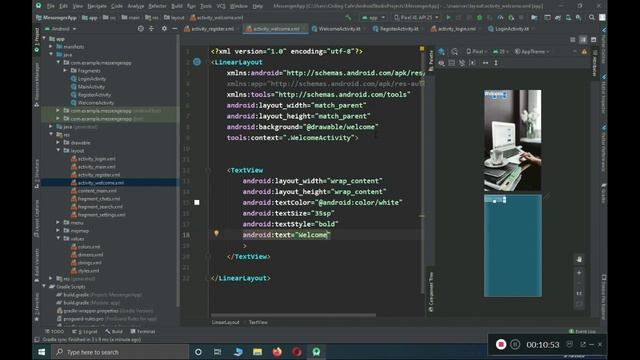
Task: Click project panel settings gear icon
Action: 164,29
